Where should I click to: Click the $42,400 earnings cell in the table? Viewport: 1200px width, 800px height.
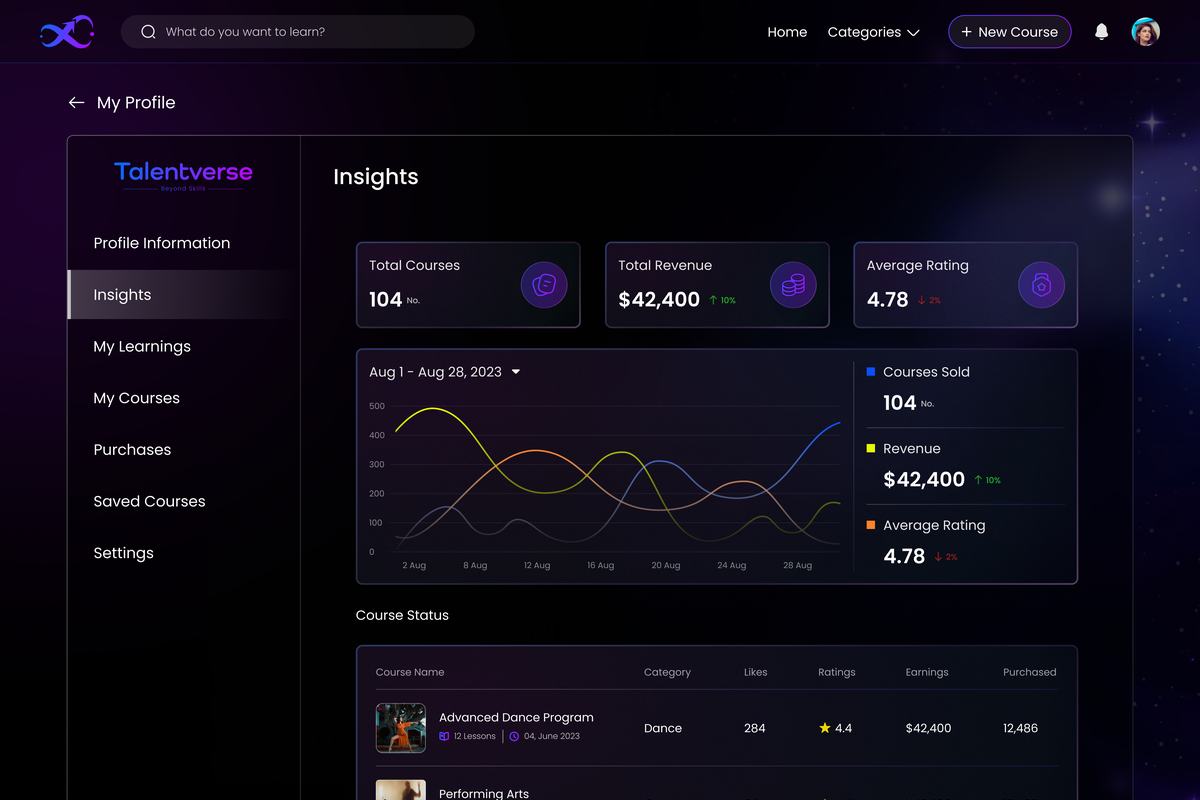point(928,728)
